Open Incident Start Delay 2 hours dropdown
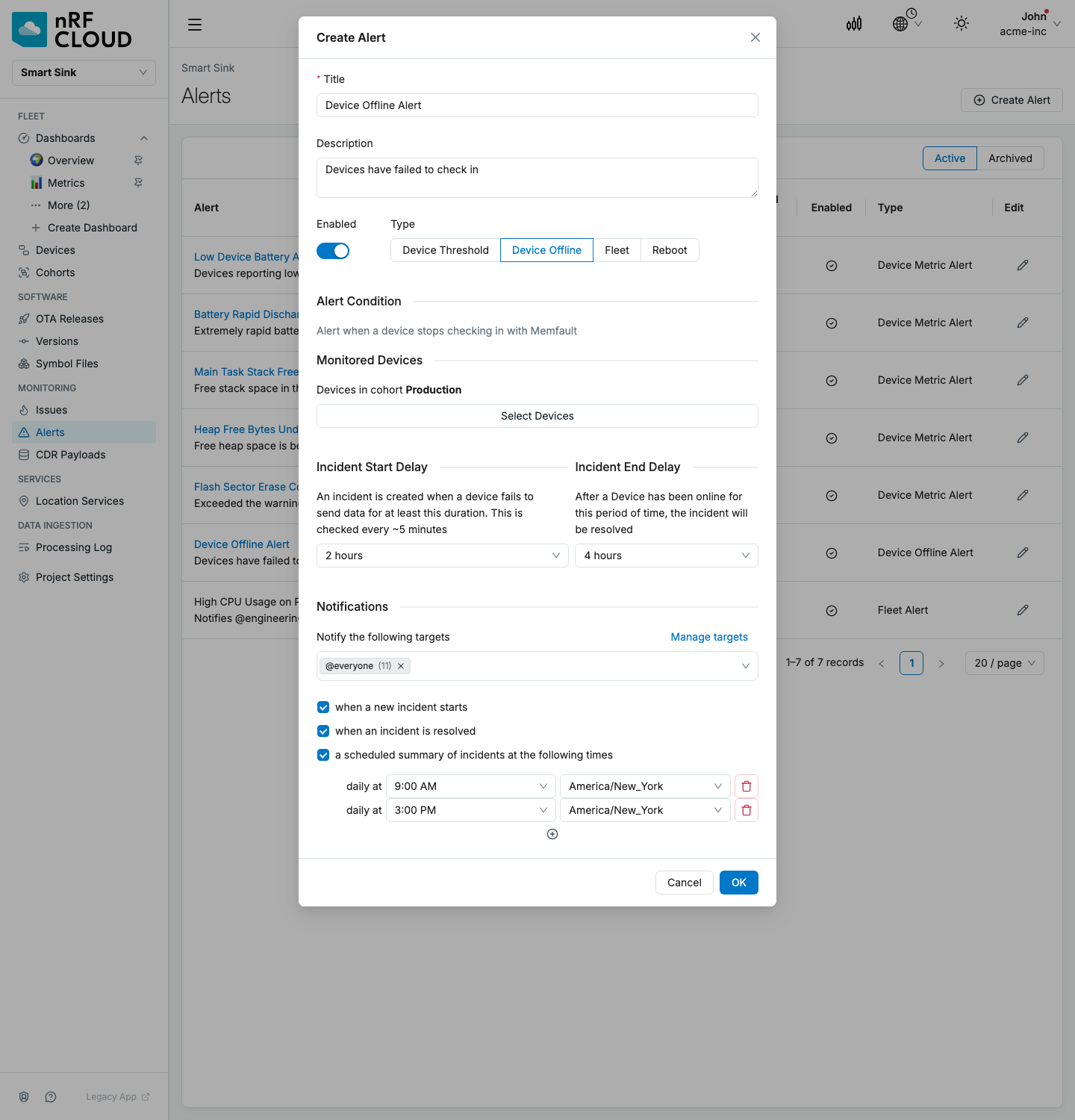The height and width of the screenshot is (1120, 1075). click(x=443, y=556)
